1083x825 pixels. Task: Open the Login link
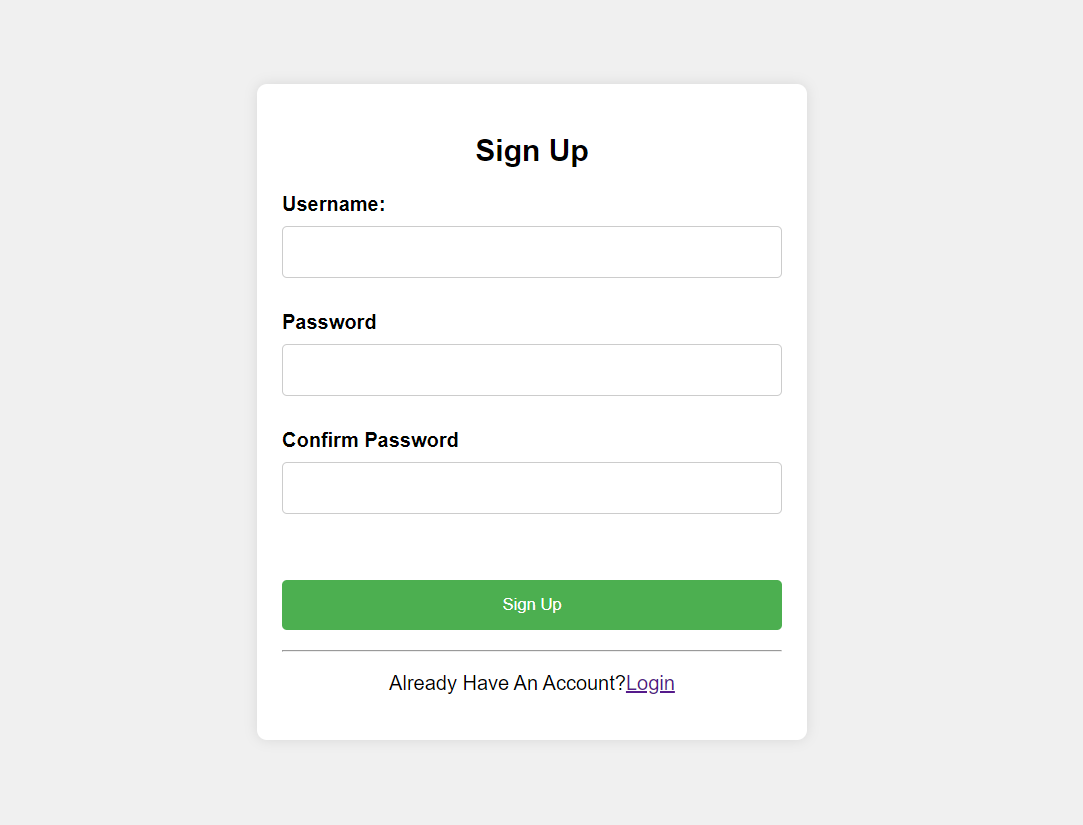point(650,683)
